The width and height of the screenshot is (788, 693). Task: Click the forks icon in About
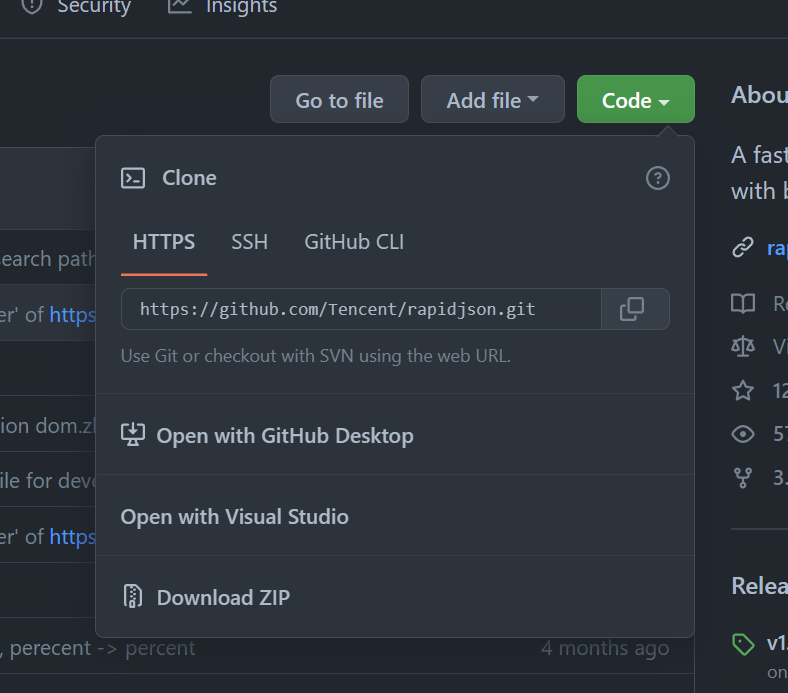(x=743, y=478)
